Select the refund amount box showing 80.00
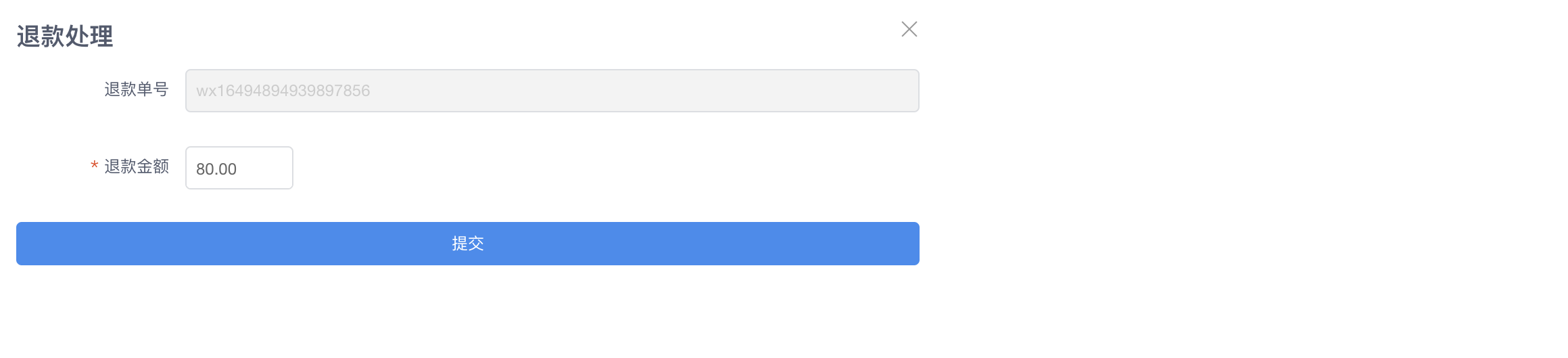The image size is (1568, 358). pyautogui.click(x=239, y=168)
